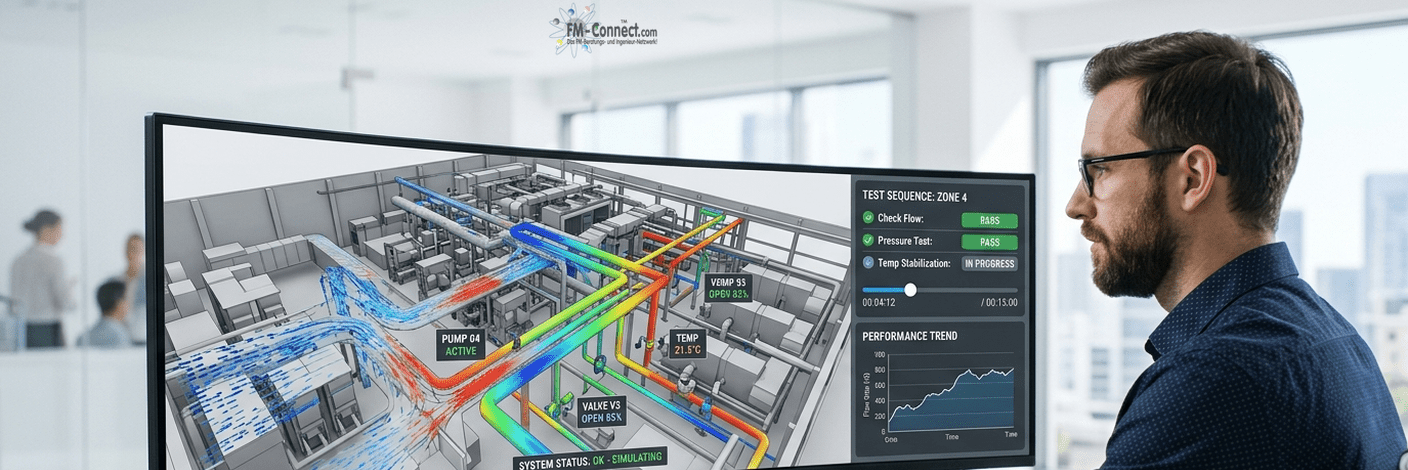Screen dimensions: 1408x470
Task: Click the Pressure Test row label
Action: click(907, 241)
